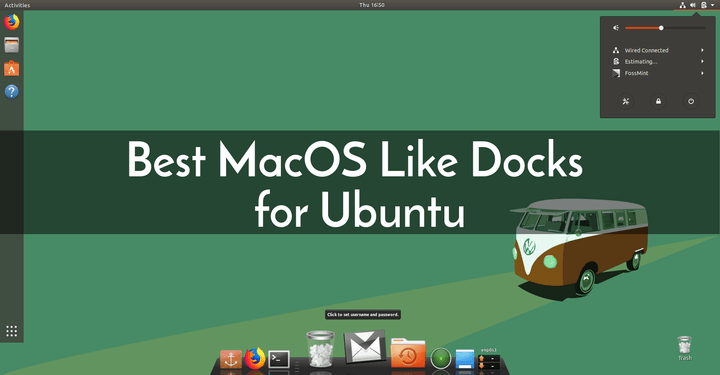Expand the Estimating… submenu arrow
The height and width of the screenshot is (375, 720).
(702, 62)
